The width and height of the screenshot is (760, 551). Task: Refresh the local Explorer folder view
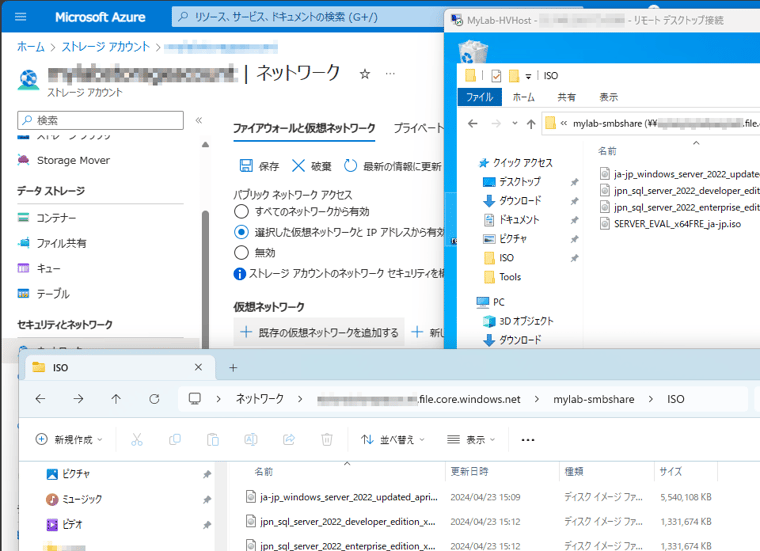coord(154,399)
